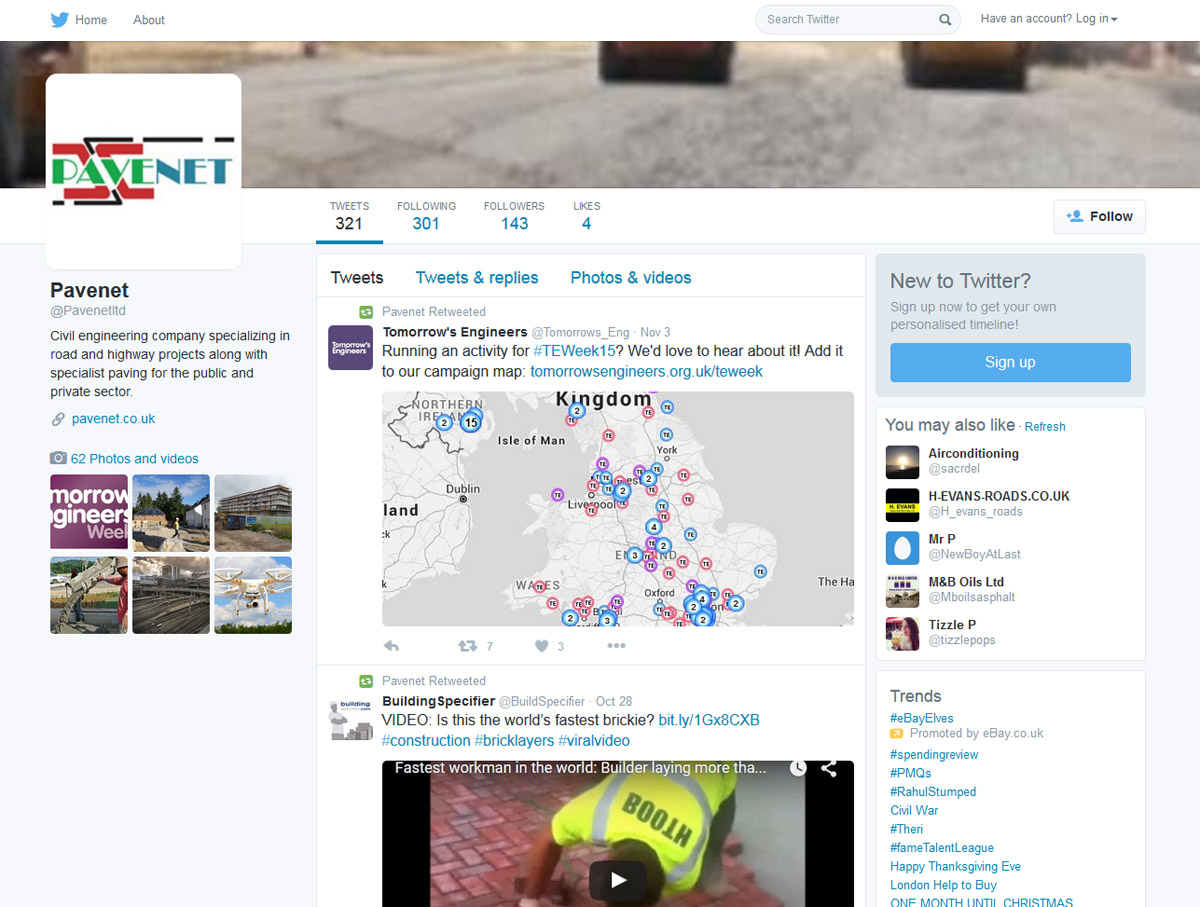Retweet the Tomorrow's Engineers tweet
Screen dimensions: 1200x907
click(467, 646)
